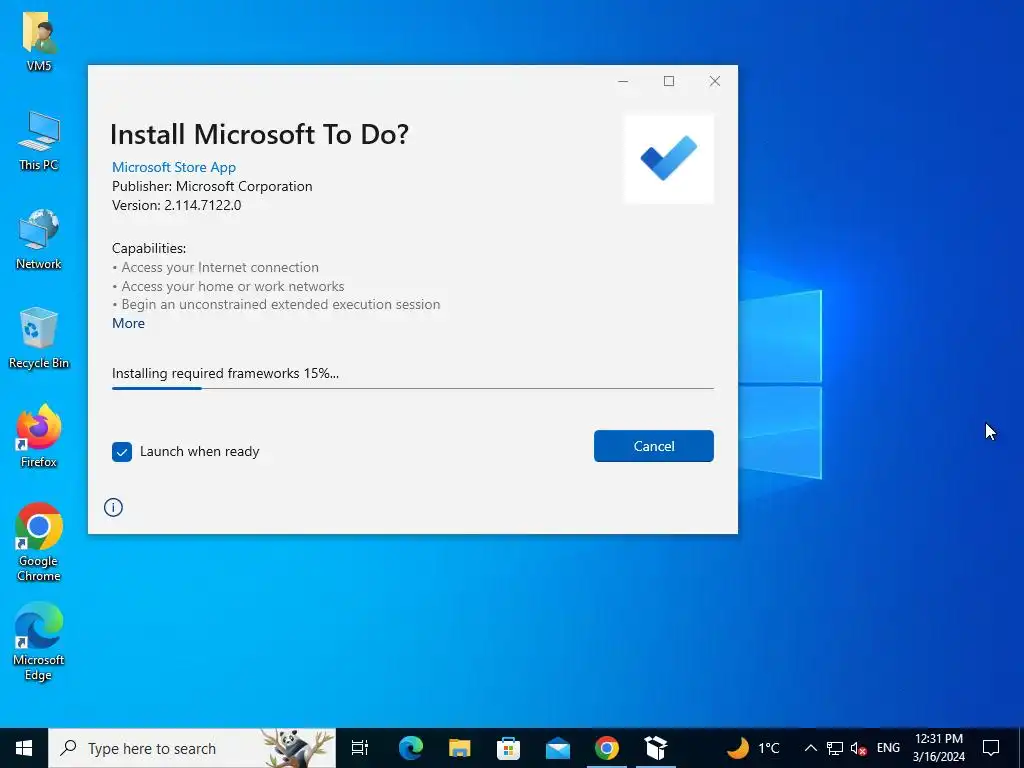The image size is (1024, 768).
Task: Select the Firefox desktop shortcut
Action: (x=39, y=436)
